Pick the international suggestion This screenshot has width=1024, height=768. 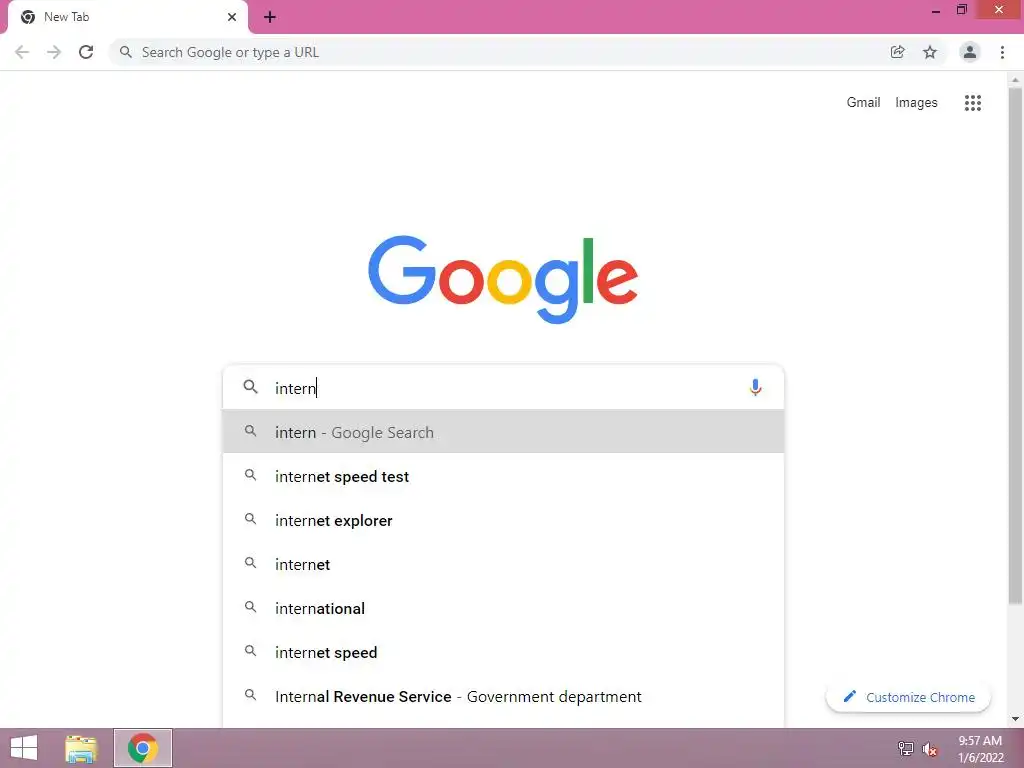tap(503, 608)
